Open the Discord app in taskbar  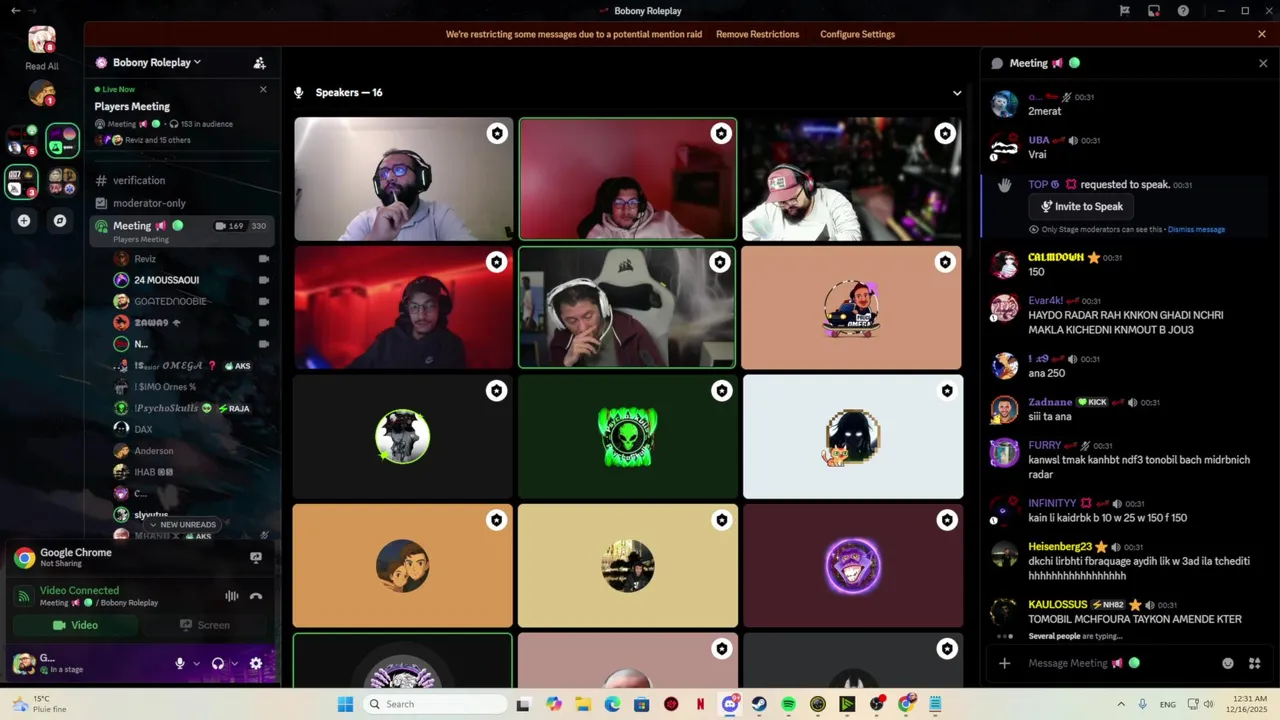[x=730, y=704]
